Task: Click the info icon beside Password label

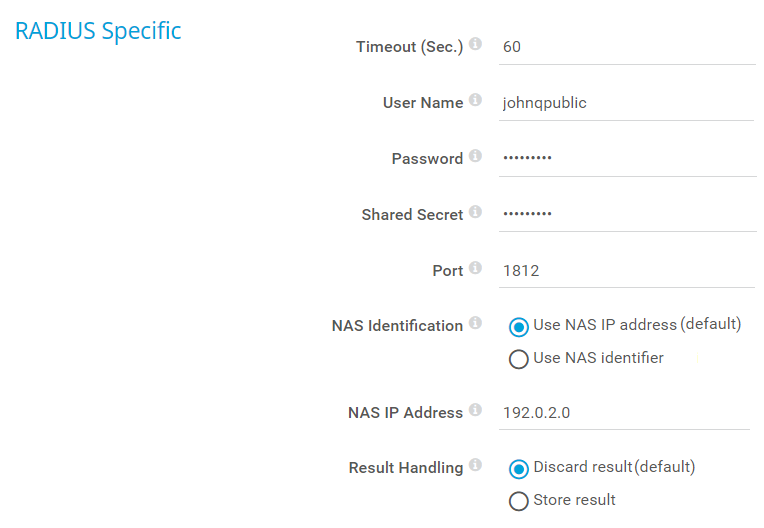Action: [x=475, y=156]
